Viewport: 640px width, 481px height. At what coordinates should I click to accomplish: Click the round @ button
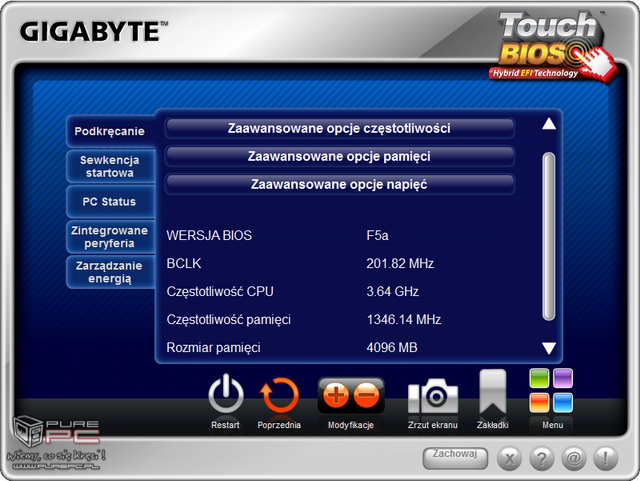(573, 458)
